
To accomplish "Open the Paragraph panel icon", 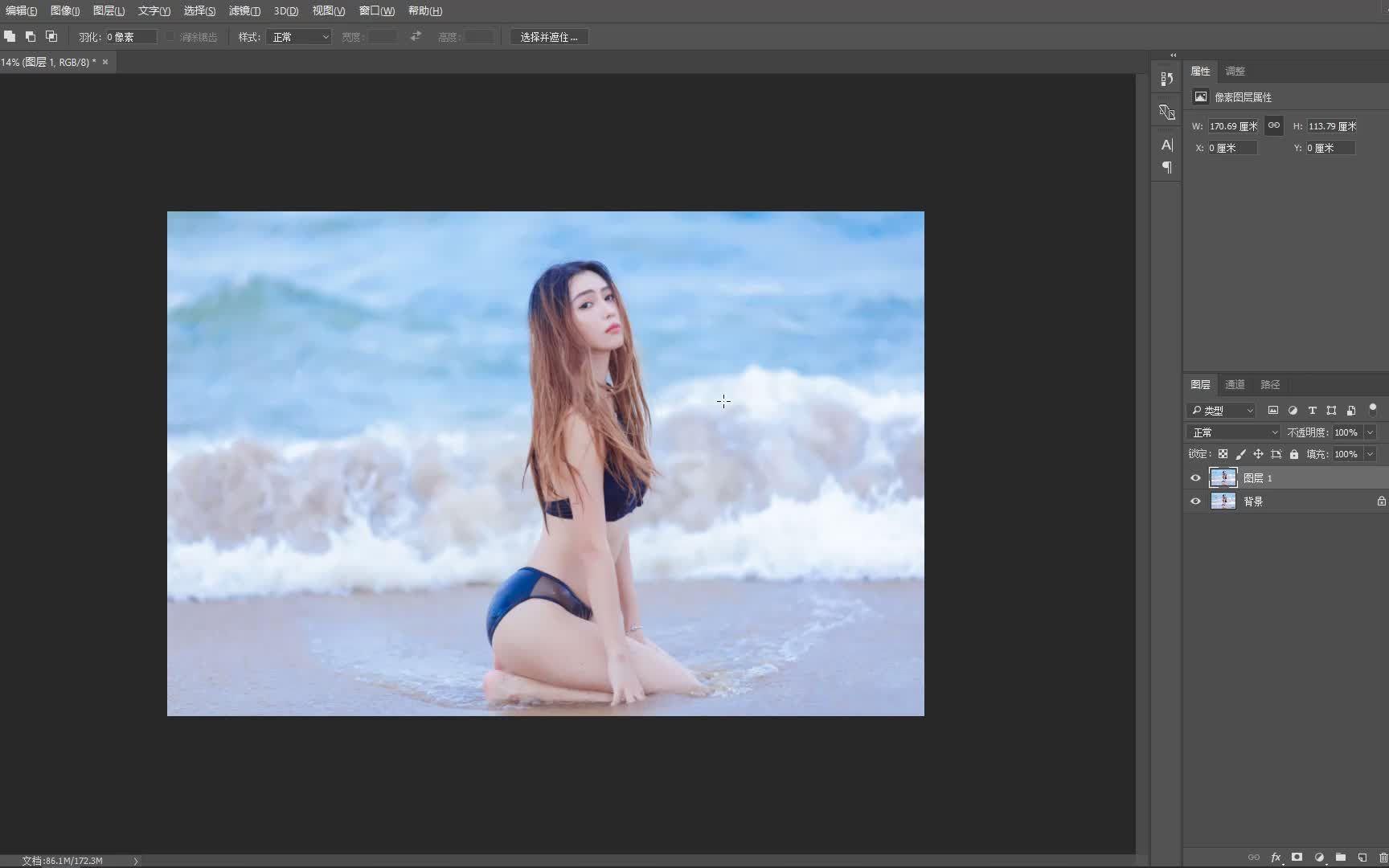I will pyautogui.click(x=1167, y=167).
